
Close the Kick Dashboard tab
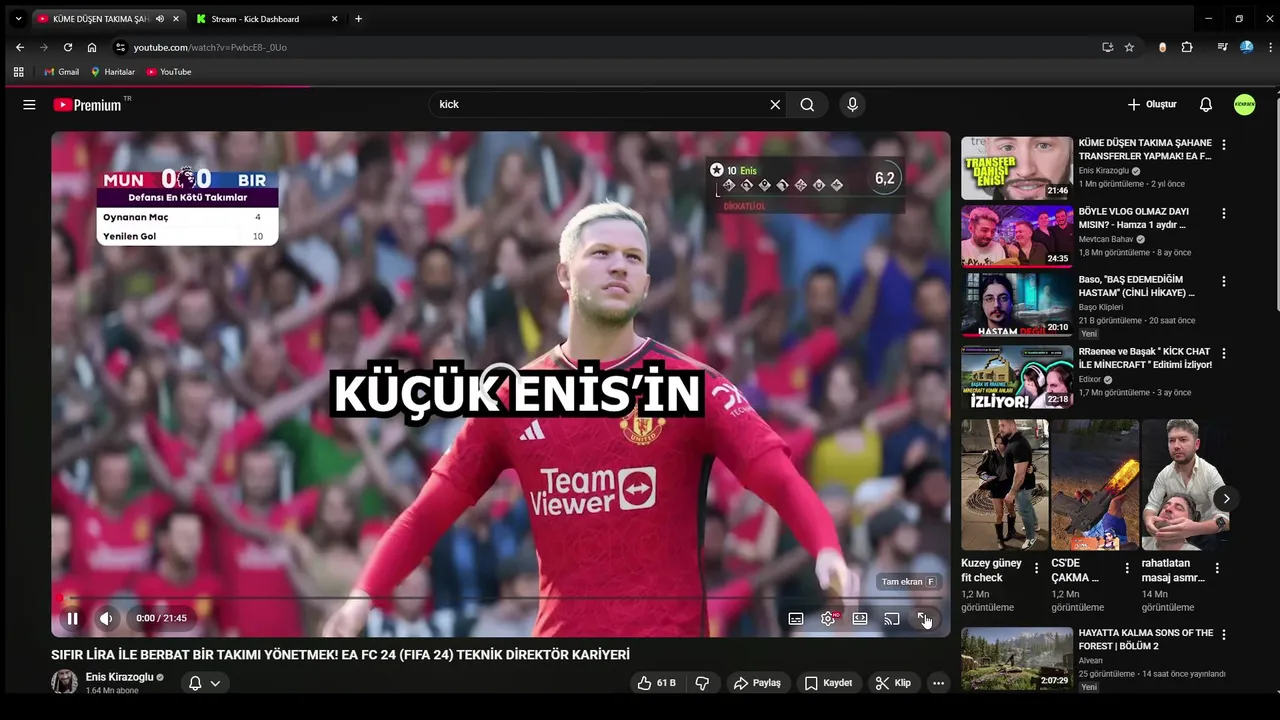[x=334, y=19]
